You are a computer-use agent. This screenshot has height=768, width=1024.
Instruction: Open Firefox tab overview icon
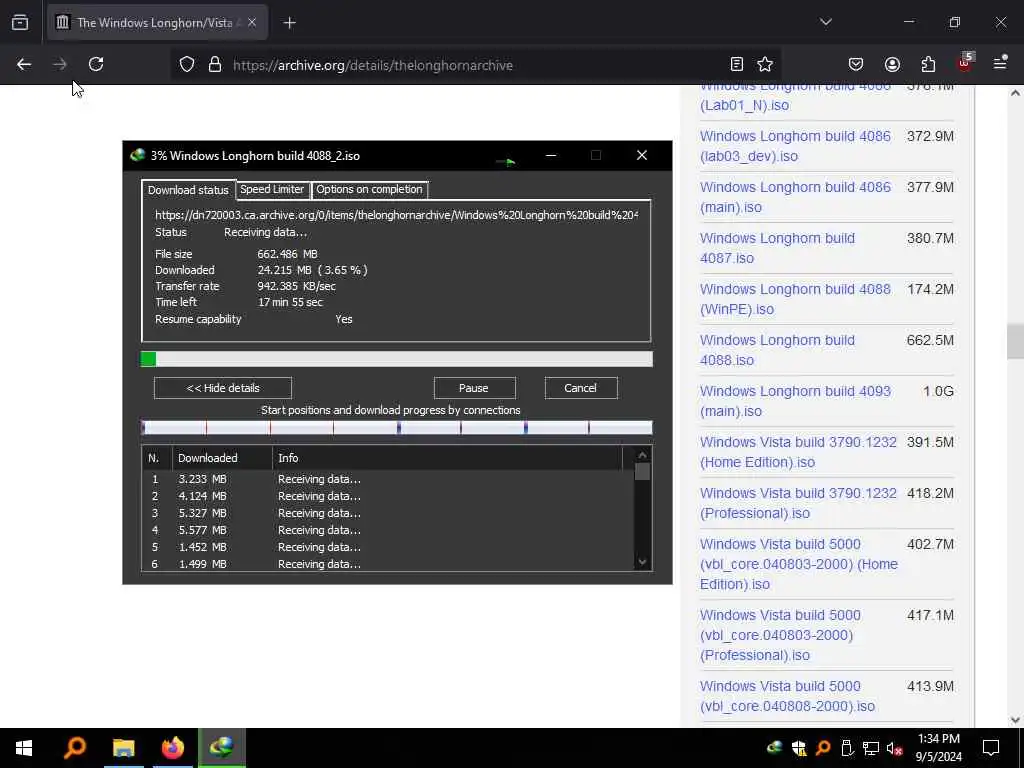coord(20,23)
